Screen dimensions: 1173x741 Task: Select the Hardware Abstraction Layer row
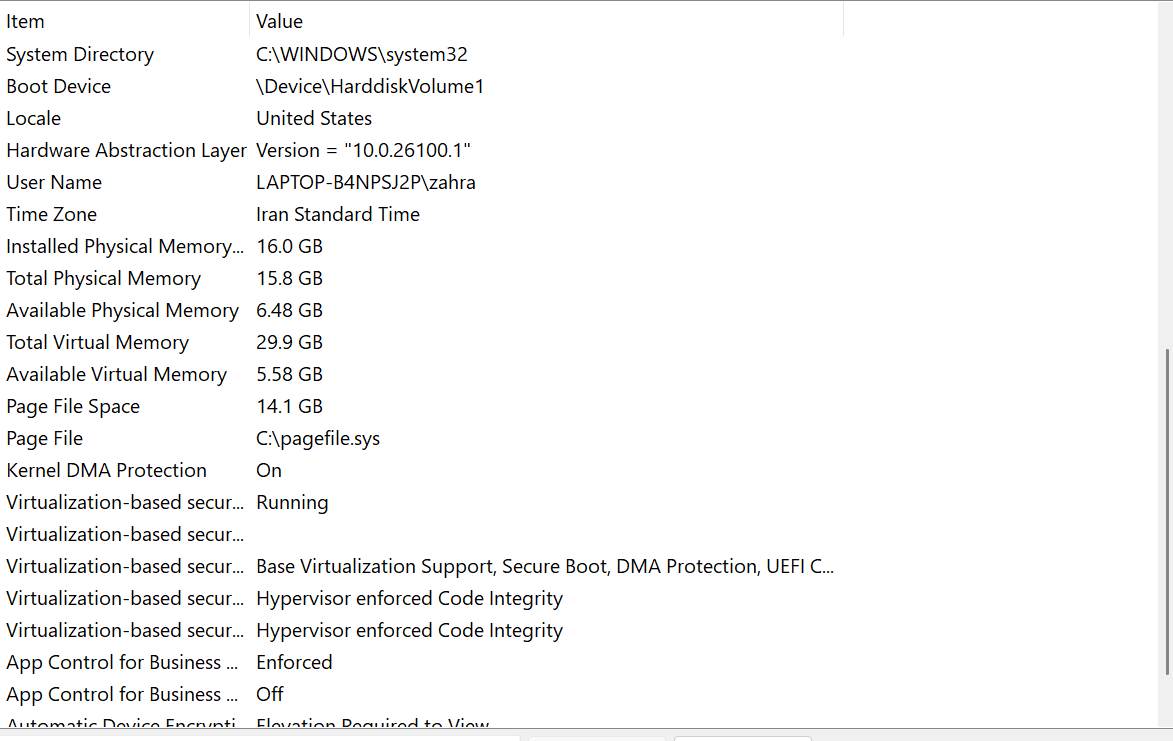point(126,150)
